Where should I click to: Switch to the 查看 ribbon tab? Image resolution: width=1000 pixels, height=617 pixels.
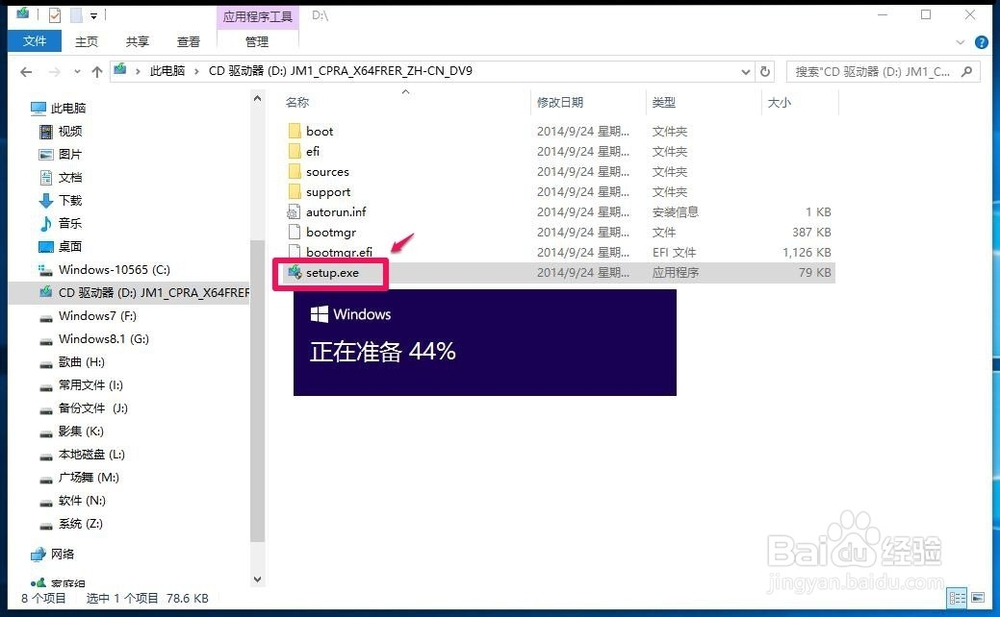pos(188,41)
